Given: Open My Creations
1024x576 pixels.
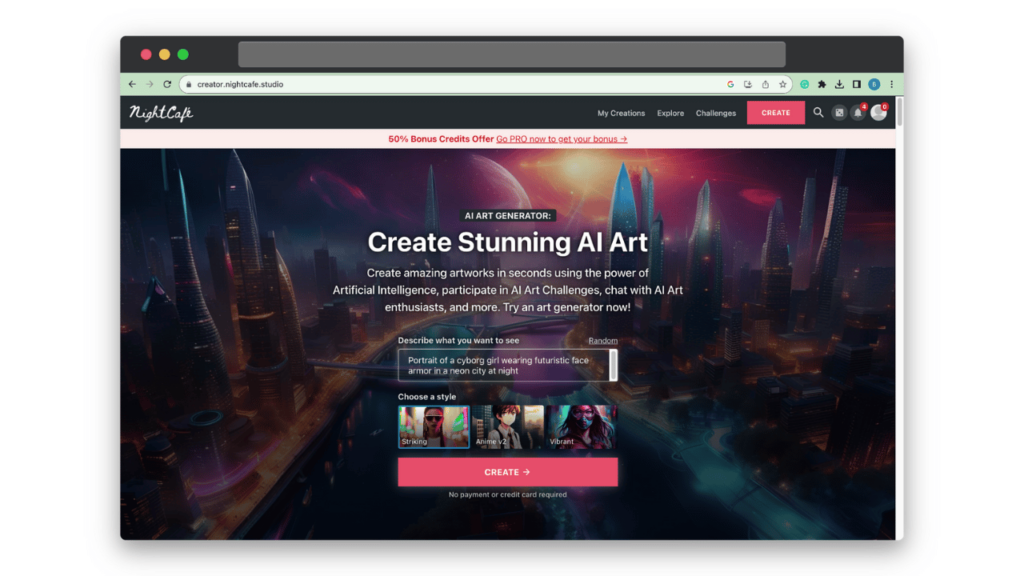Looking at the screenshot, I should pos(620,113).
